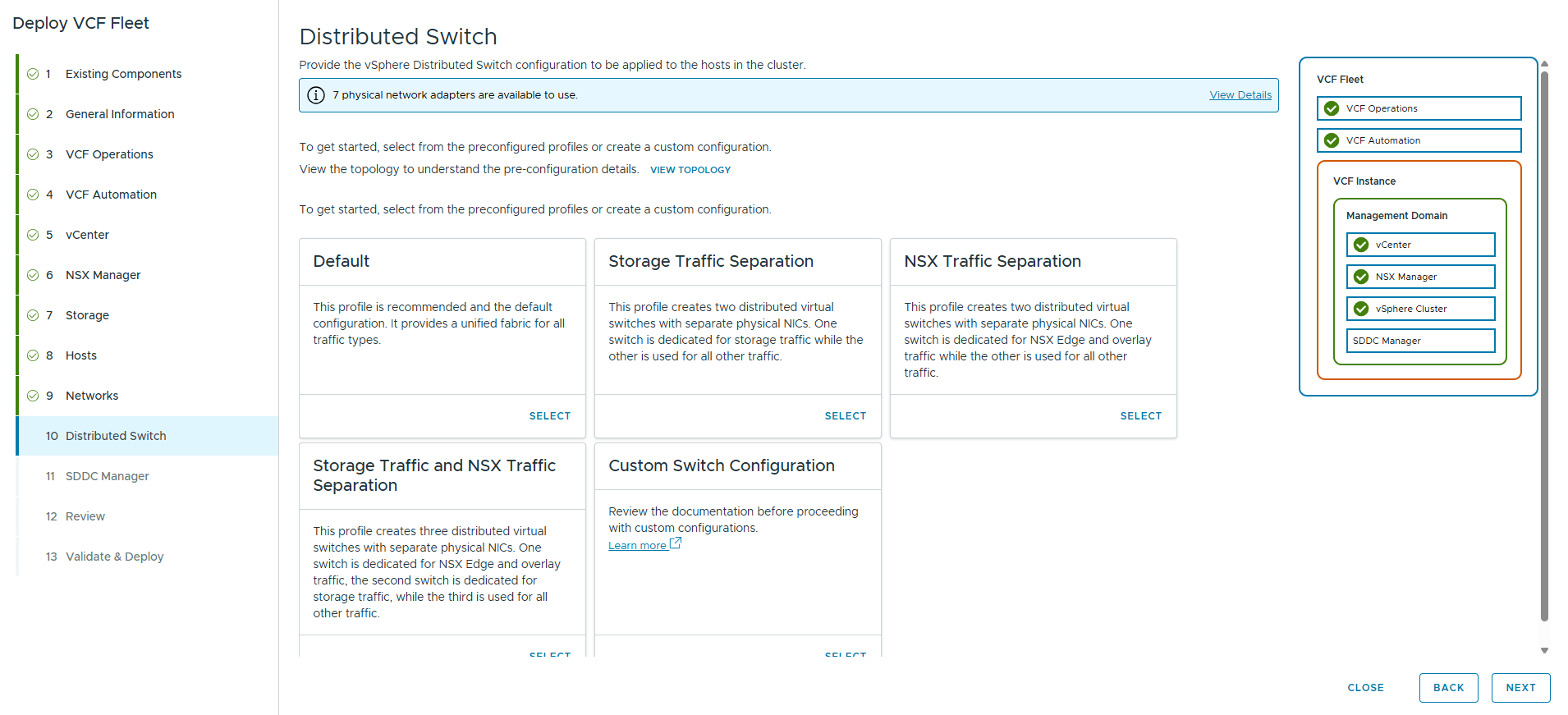
Task: Click the NSX Manager checkmark icon in Management Domain
Action: (1361, 277)
